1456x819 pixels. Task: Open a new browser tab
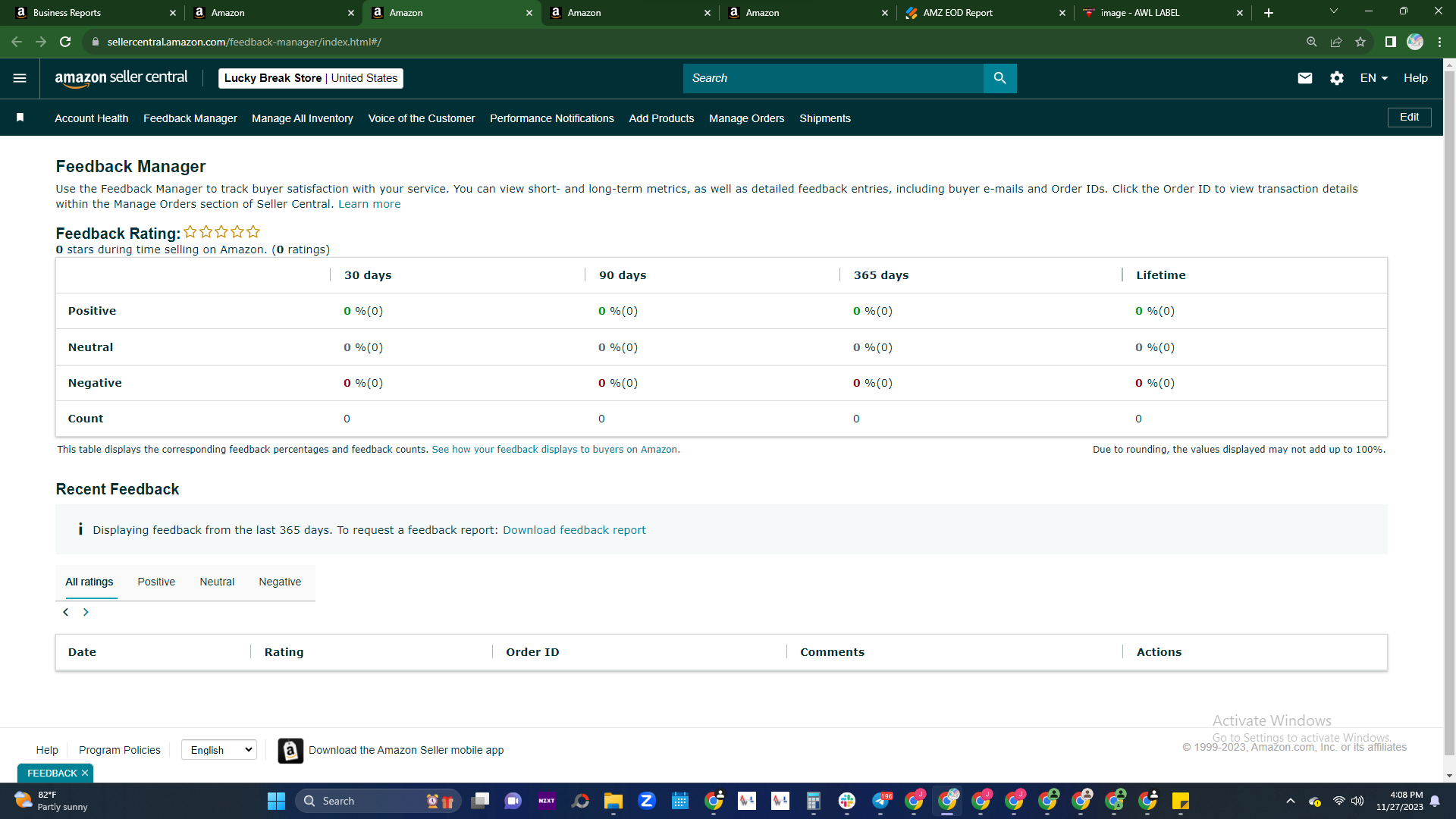pyautogui.click(x=1268, y=13)
